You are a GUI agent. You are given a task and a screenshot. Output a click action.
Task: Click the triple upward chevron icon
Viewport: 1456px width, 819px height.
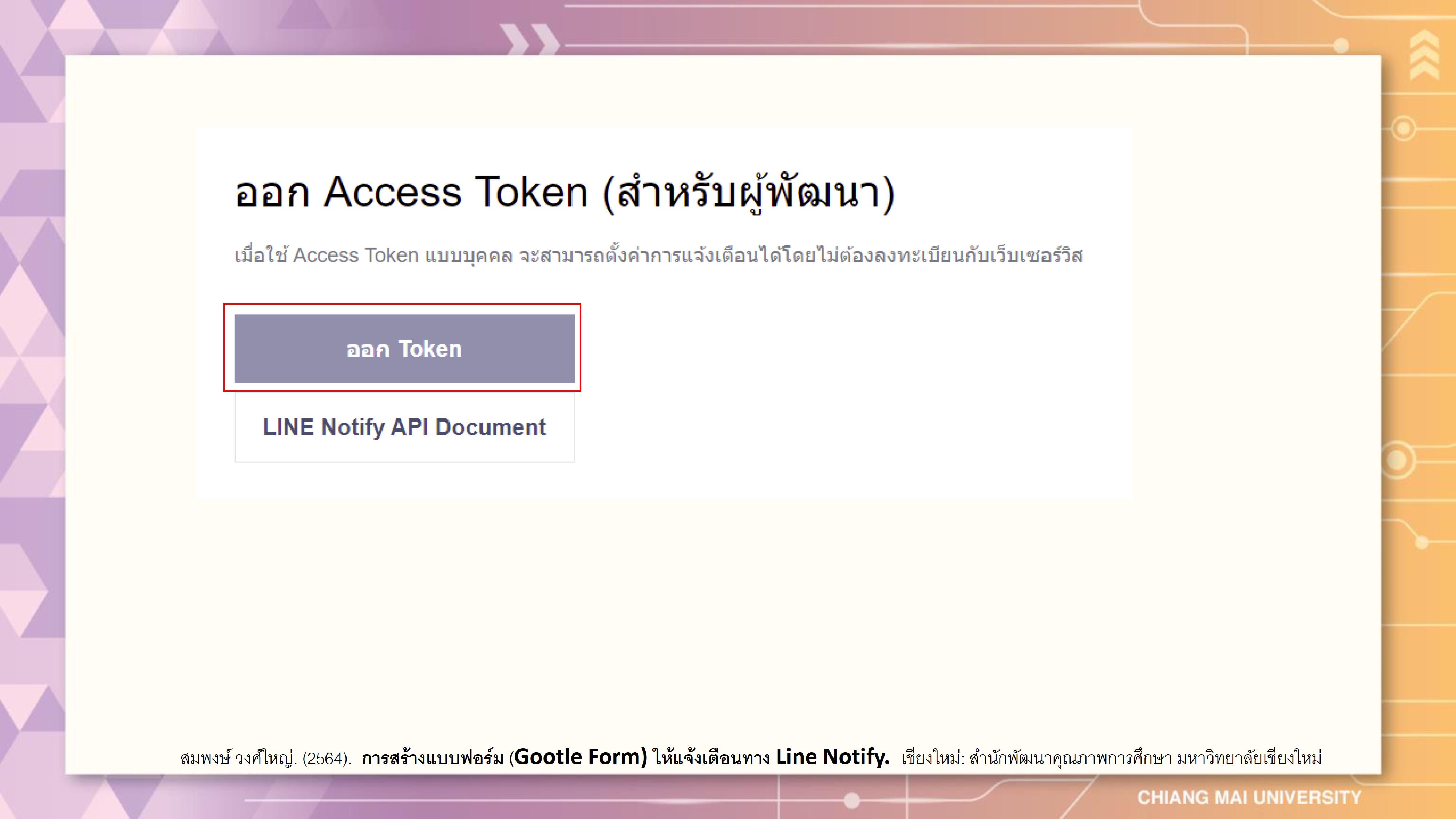pyautogui.click(x=1424, y=55)
